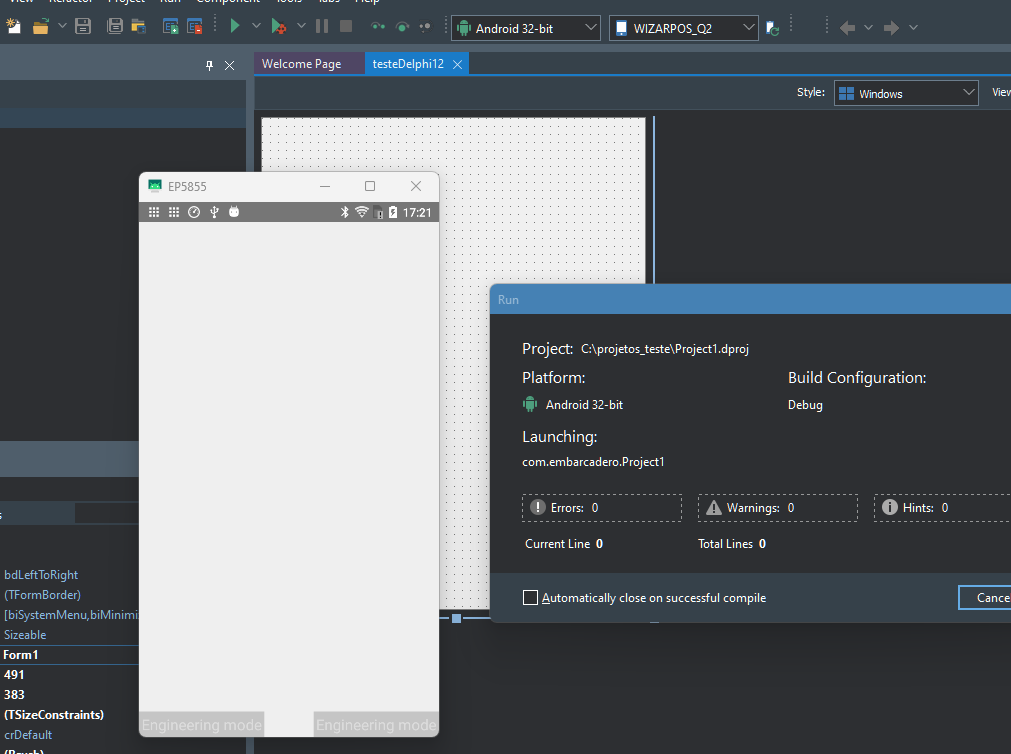Click Remove file from project icon
The image size is (1011, 754).
tap(195, 26)
